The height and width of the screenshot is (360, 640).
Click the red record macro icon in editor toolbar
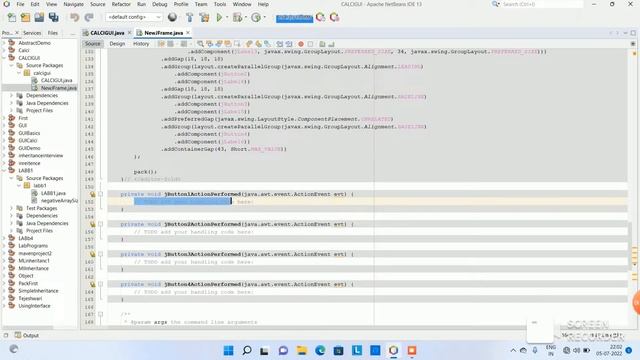pyautogui.click(x=301, y=44)
